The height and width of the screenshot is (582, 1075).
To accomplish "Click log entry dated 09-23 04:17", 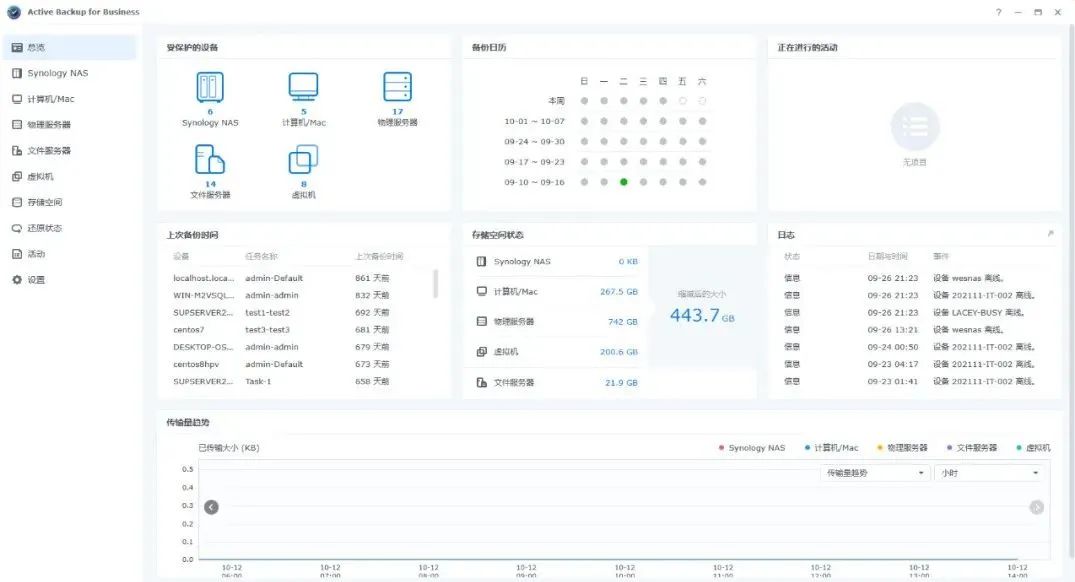I will [915, 364].
